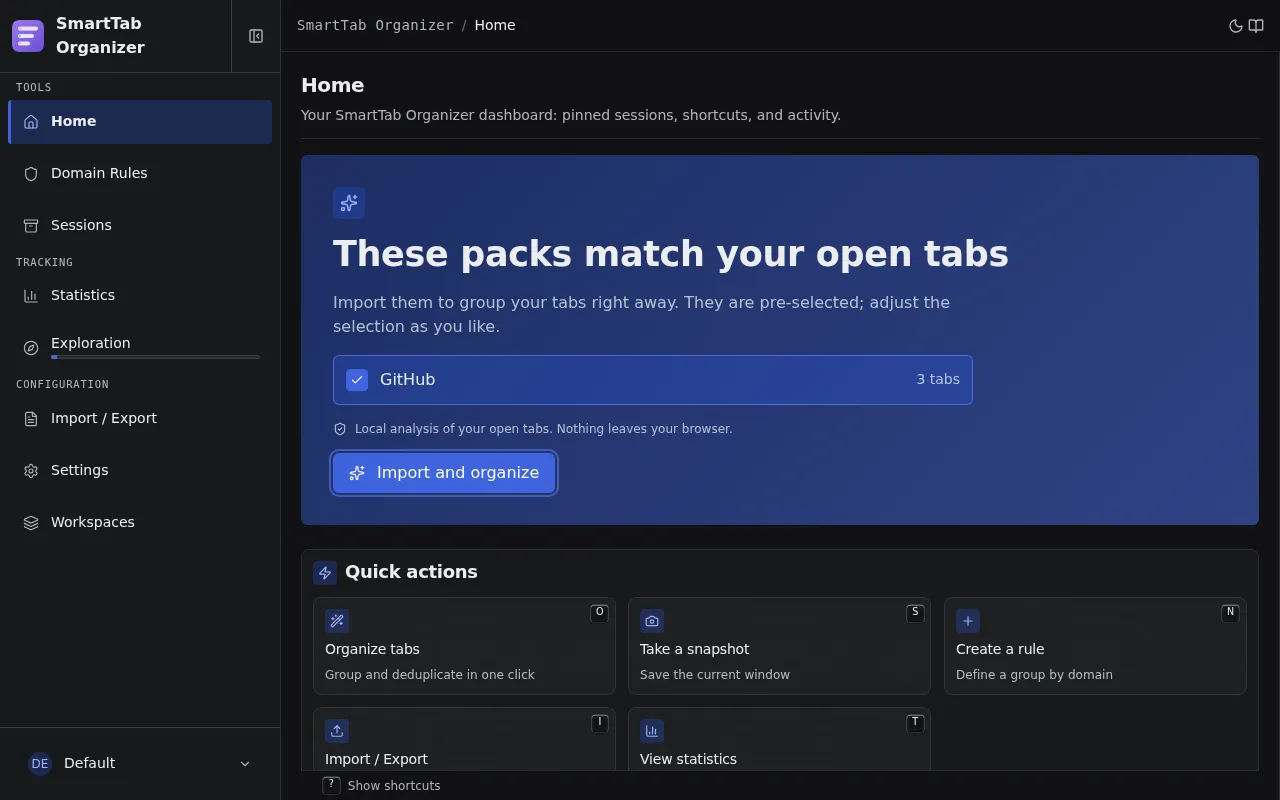Viewport: 1280px width, 800px height.
Task: Click the camera icon on Take a snapshot
Action: point(652,621)
